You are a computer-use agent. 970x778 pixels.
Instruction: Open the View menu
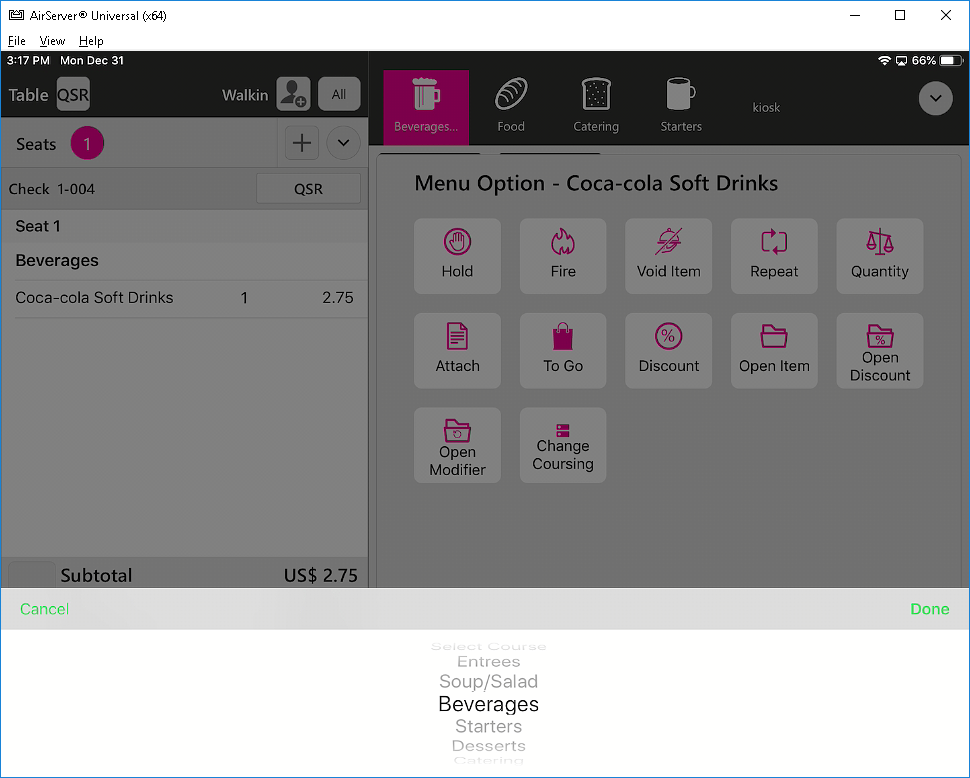tap(52, 41)
